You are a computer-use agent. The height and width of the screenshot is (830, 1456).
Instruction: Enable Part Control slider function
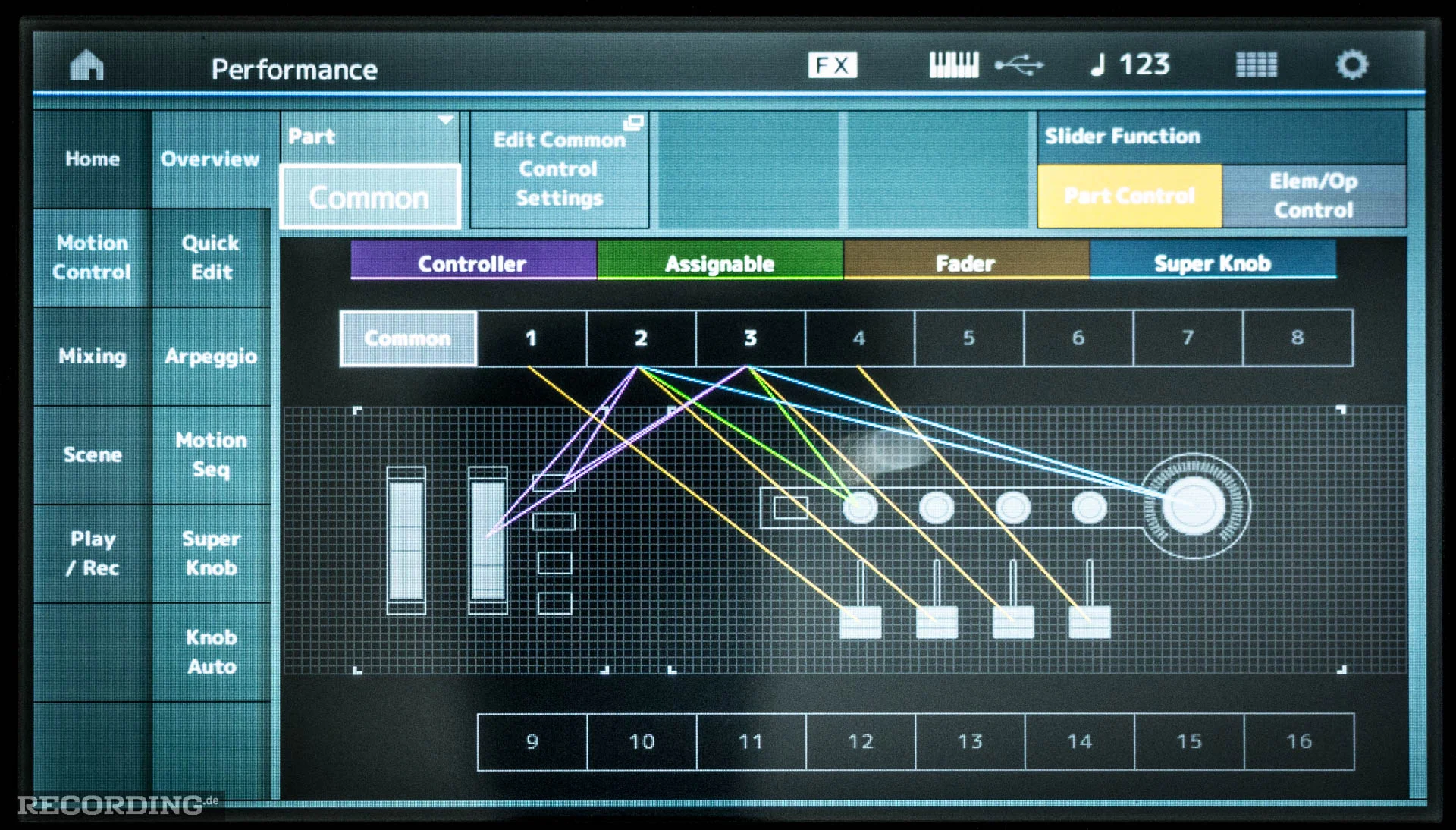1130,196
